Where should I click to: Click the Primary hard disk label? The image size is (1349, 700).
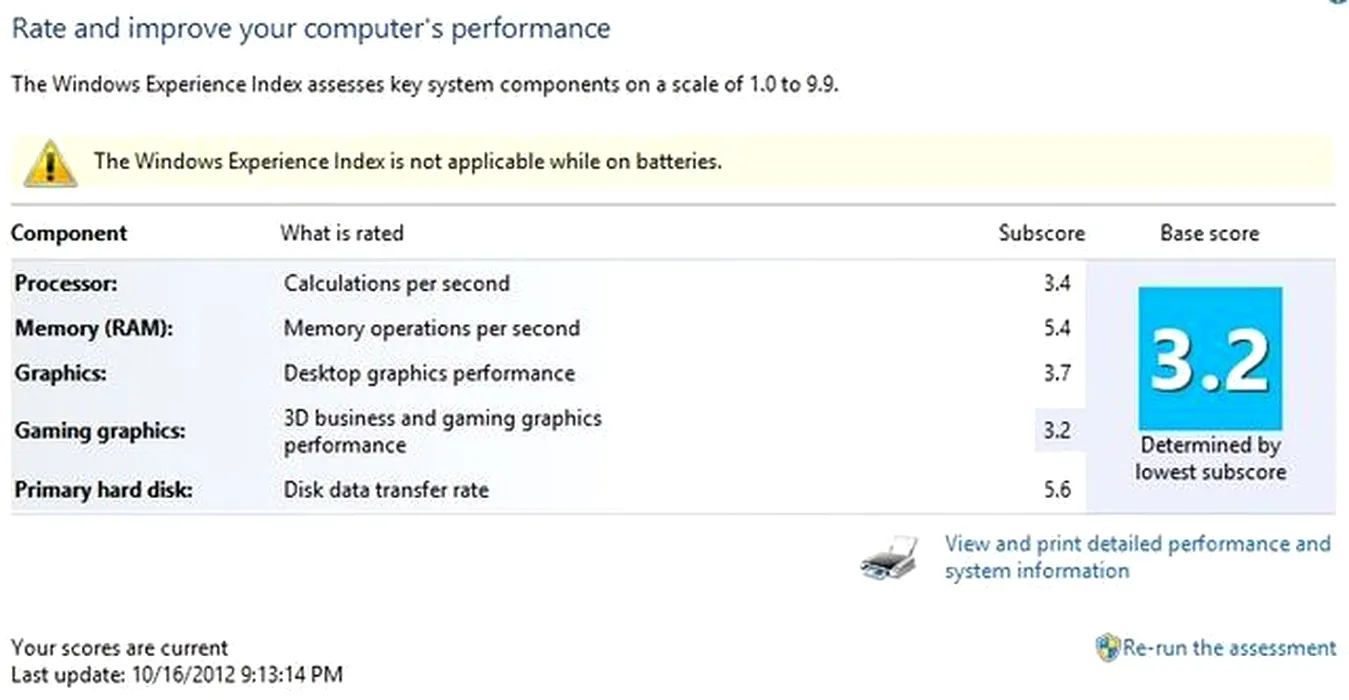pos(104,491)
